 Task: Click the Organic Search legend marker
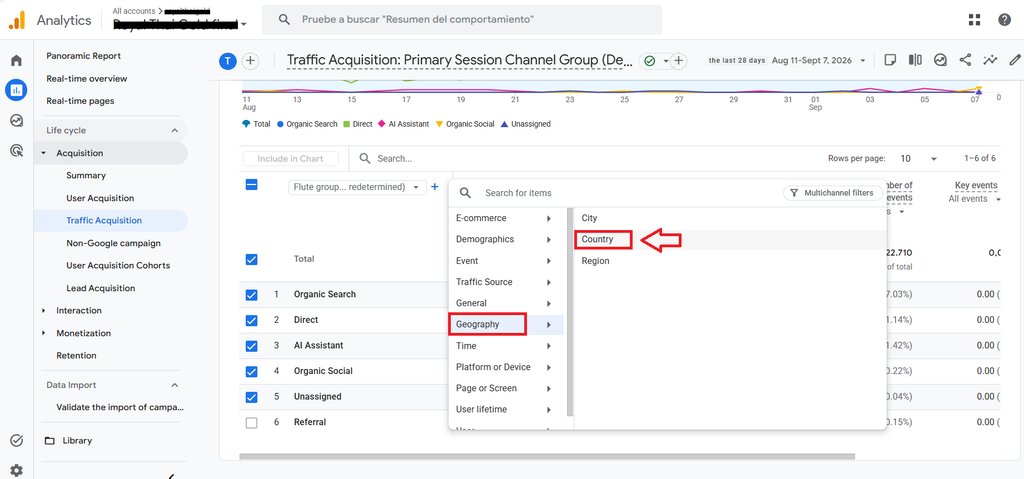pyautogui.click(x=281, y=124)
